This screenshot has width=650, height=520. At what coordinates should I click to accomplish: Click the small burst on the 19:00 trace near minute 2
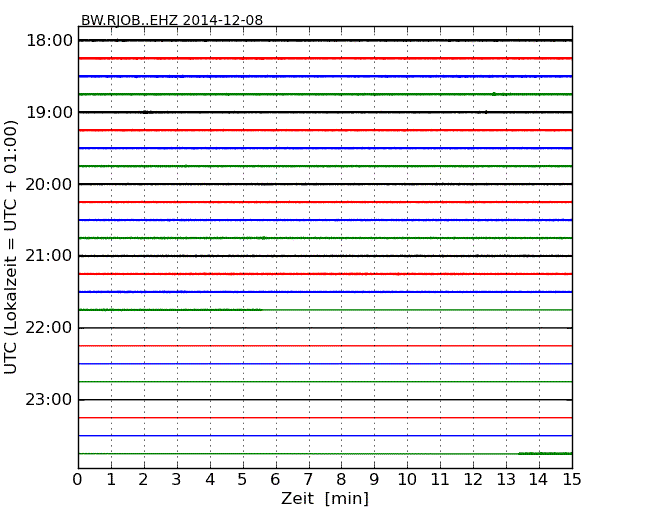click(x=146, y=112)
